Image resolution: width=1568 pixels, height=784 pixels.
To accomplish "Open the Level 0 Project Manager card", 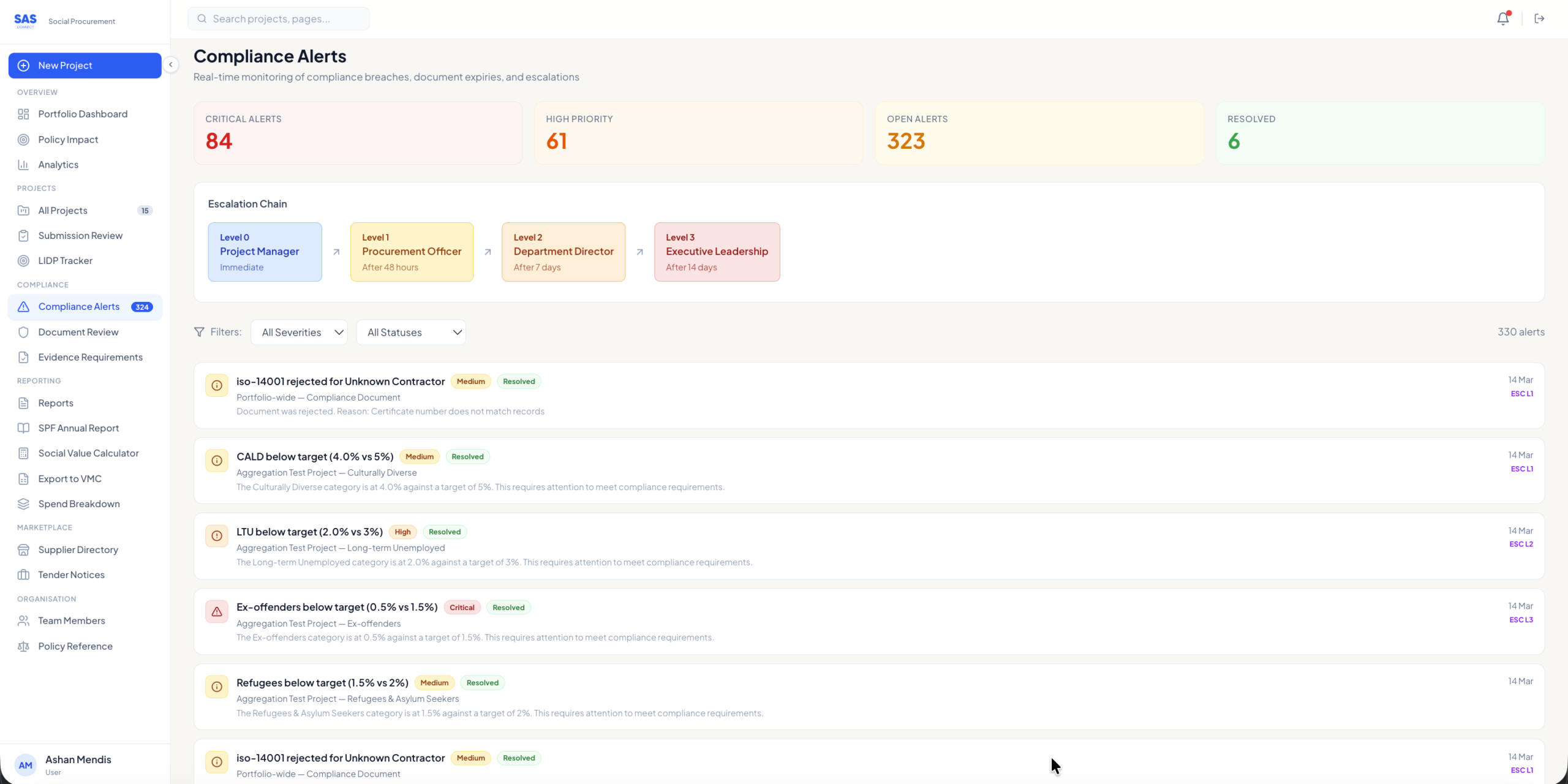I will [x=265, y=252].
